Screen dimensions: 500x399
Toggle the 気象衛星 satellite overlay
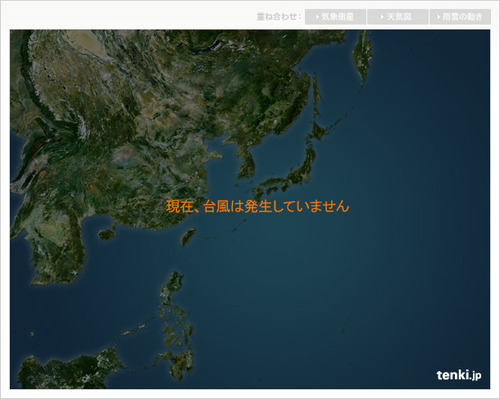click(335, 17)
